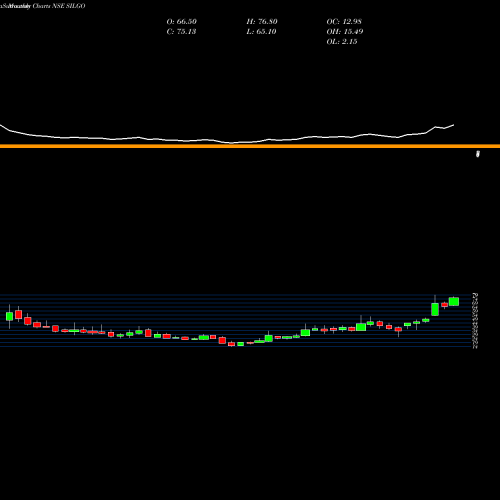The width and height of the screenshot is (500, 500).
Task: Select the close value 'C: 75.13'
Action: pos(181,31)
